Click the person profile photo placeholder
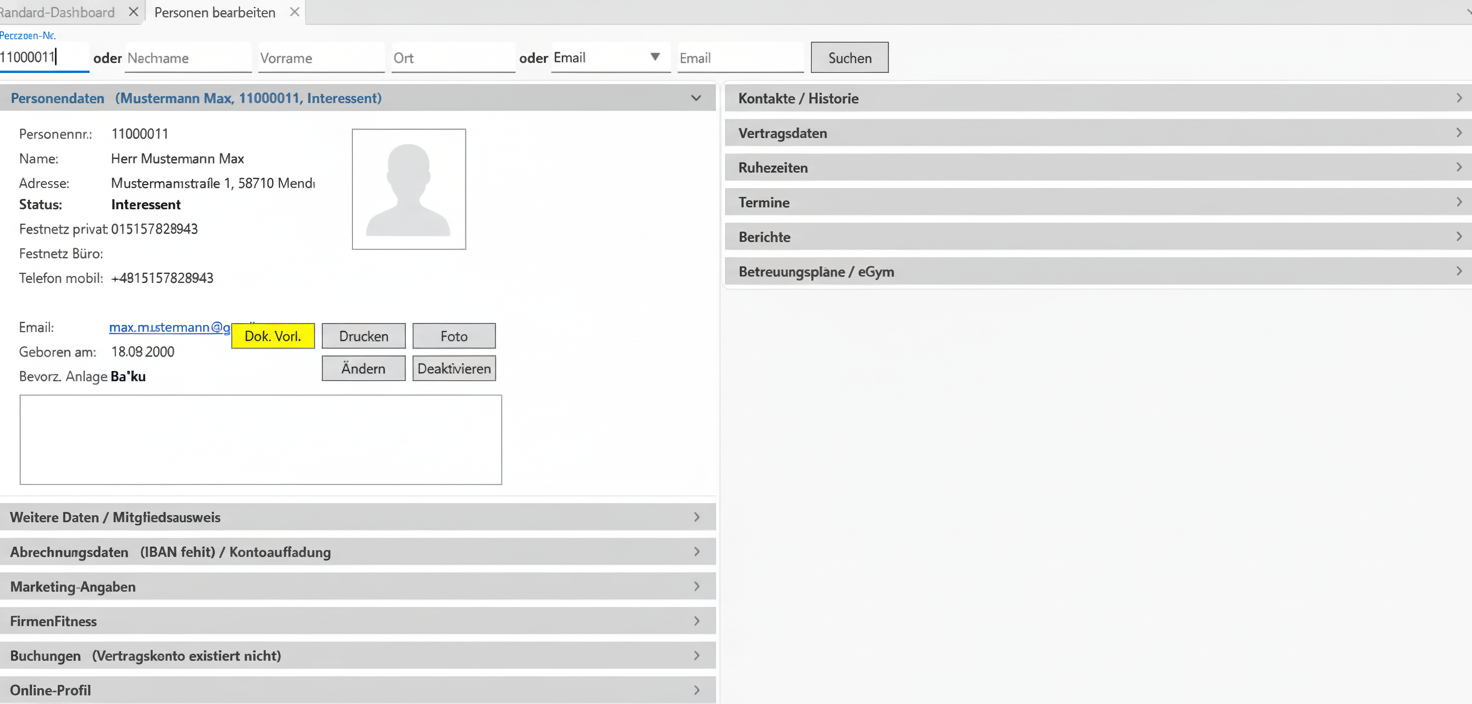 [x=408, y=189]
